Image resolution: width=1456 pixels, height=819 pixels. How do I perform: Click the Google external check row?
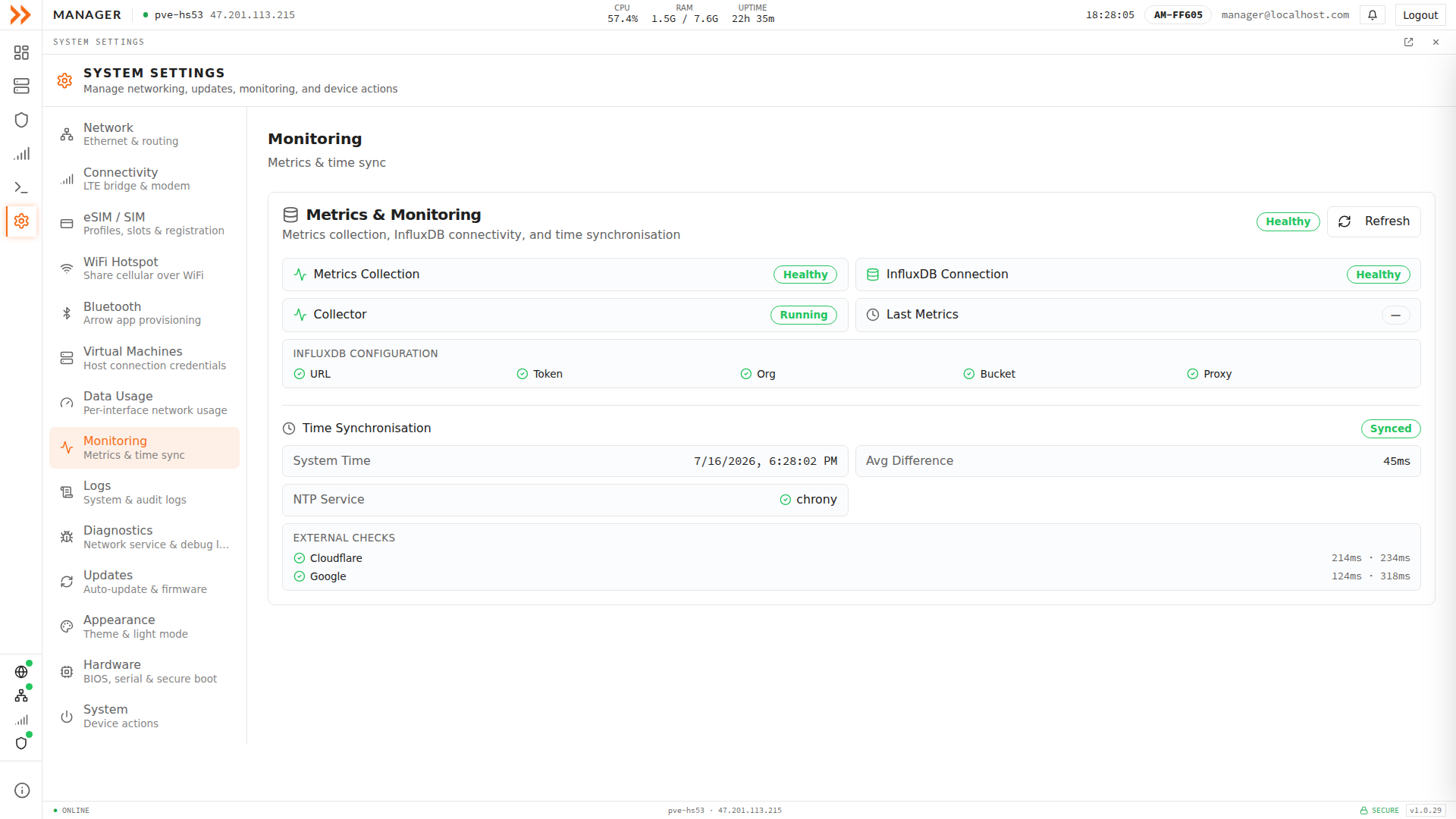(x=851, y=576)
